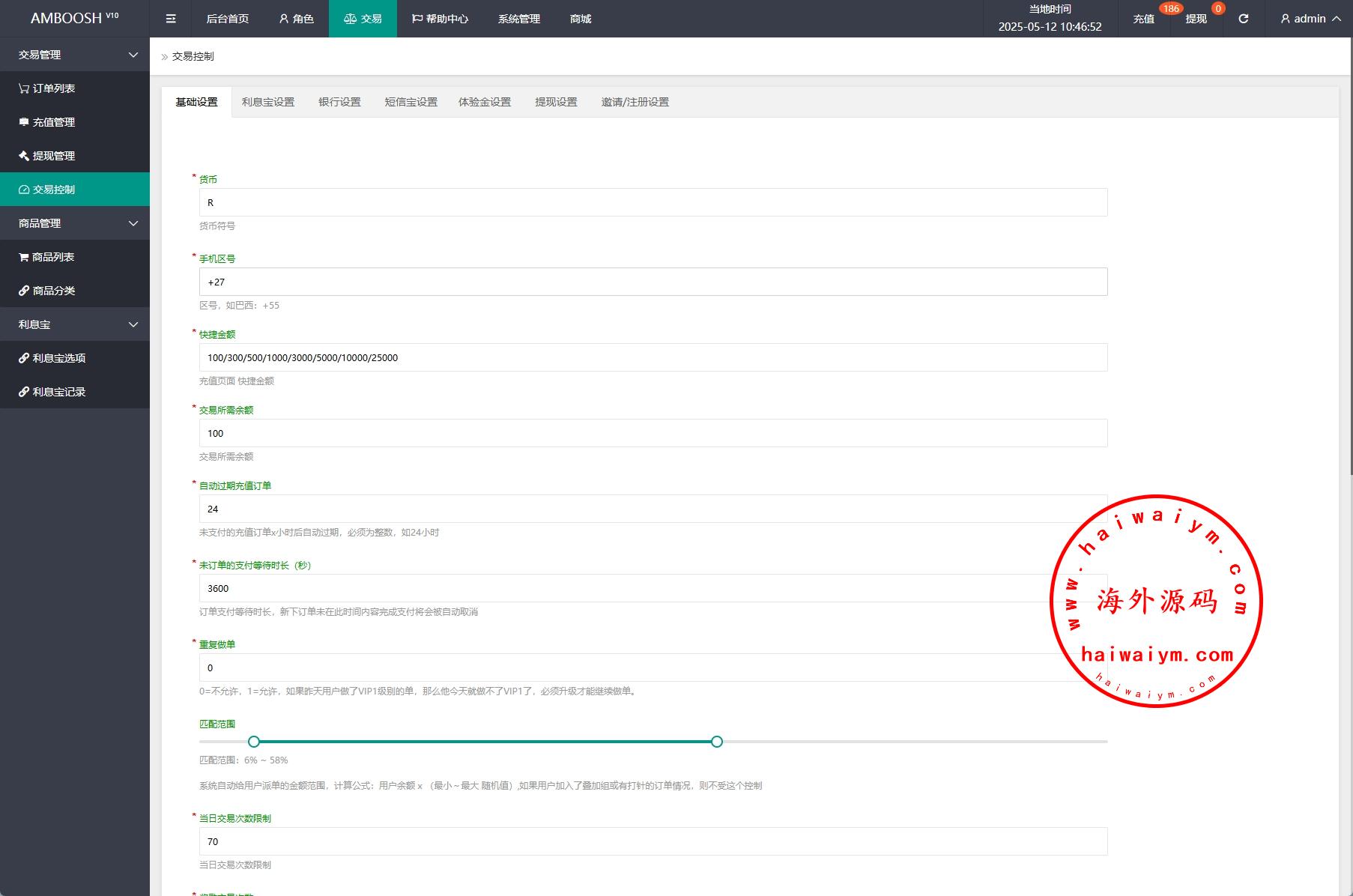Click the 快捷金额 input field
Image resolution: width=1353 pixels, height=896 pixels.
pyautogui.click(x=653, y=357)
